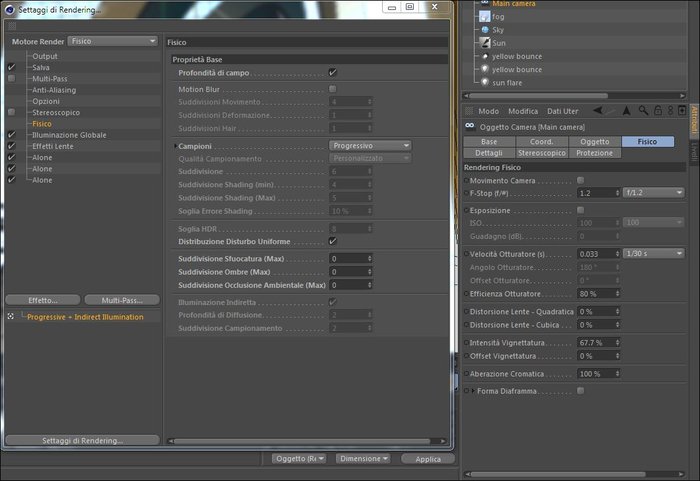
Task: Open the magnifier search in Attributes panel
Action: [x=643, y=110]
